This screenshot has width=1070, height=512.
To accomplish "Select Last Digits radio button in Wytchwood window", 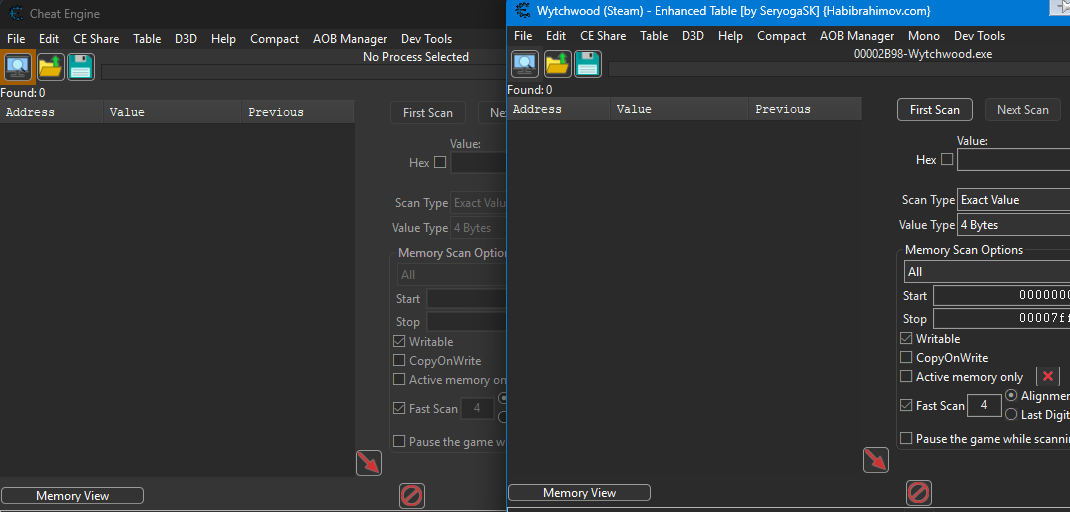I will click(x=1011, y=414).
